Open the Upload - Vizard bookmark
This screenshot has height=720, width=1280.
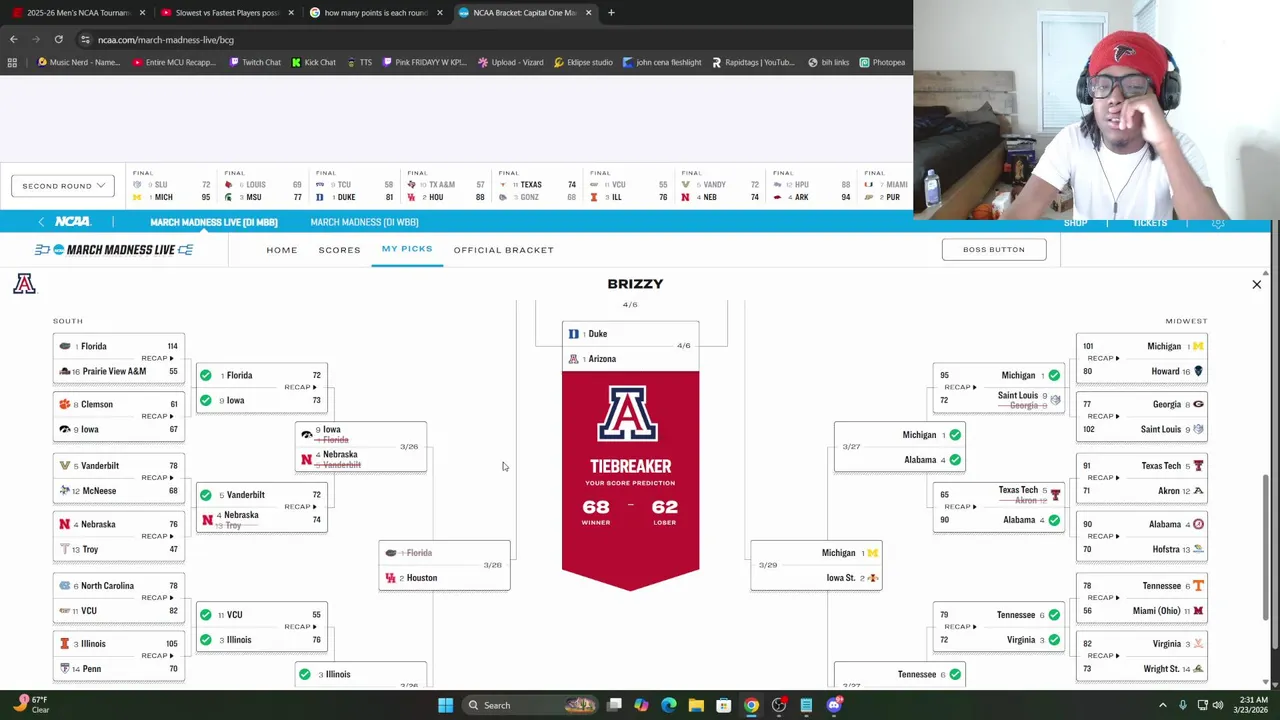point(510,62)
